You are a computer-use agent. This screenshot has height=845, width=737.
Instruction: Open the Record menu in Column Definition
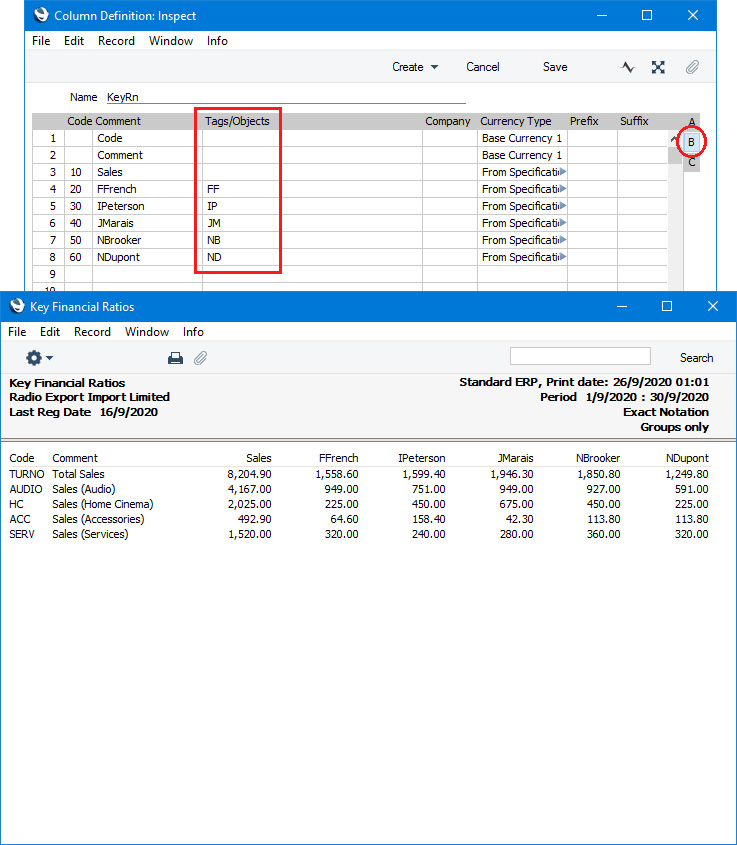pyautogui.click(x=116, y=41)
